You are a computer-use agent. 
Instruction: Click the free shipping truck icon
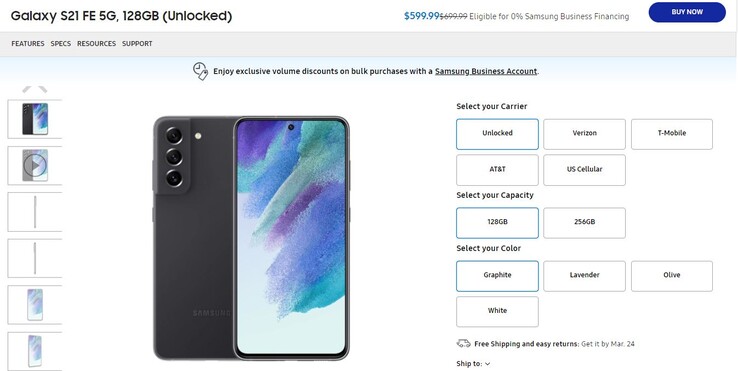pos(463,344)
